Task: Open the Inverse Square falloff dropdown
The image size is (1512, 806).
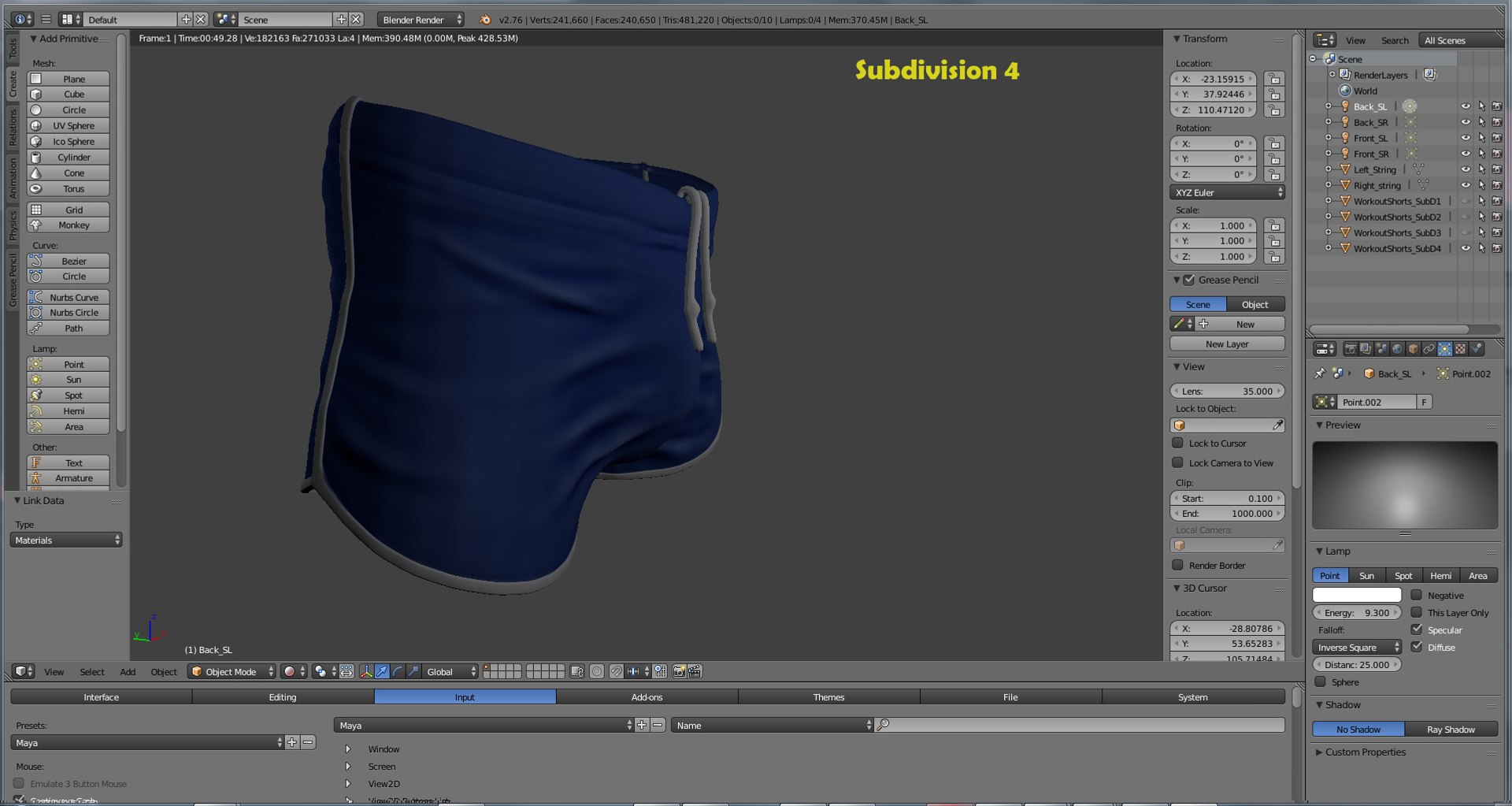Action: tap(1357, 647)
